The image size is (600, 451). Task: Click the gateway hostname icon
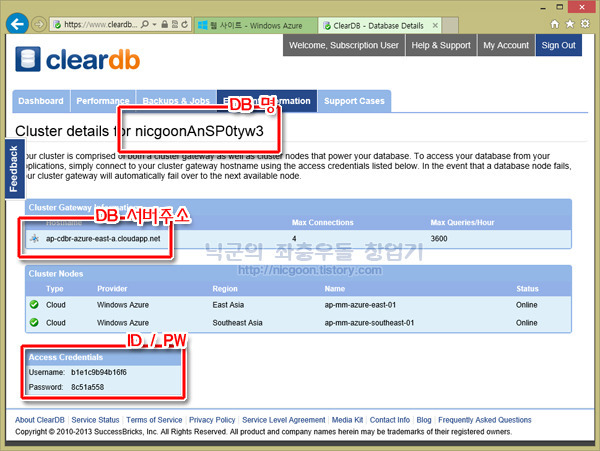(34, 239)
